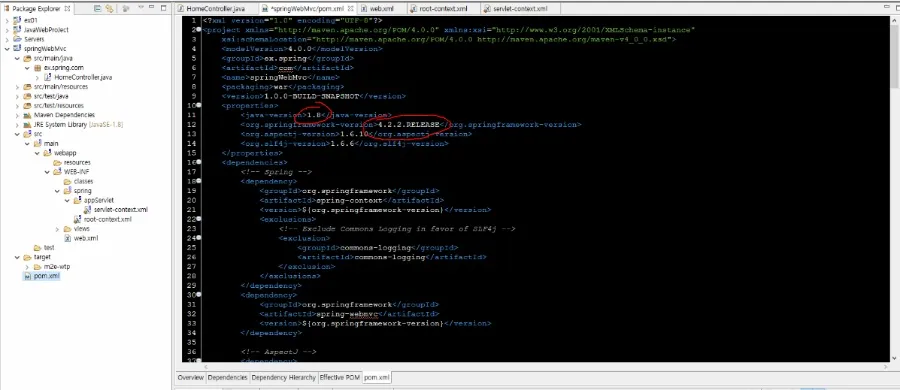Select the Effective POM tab

340,377
